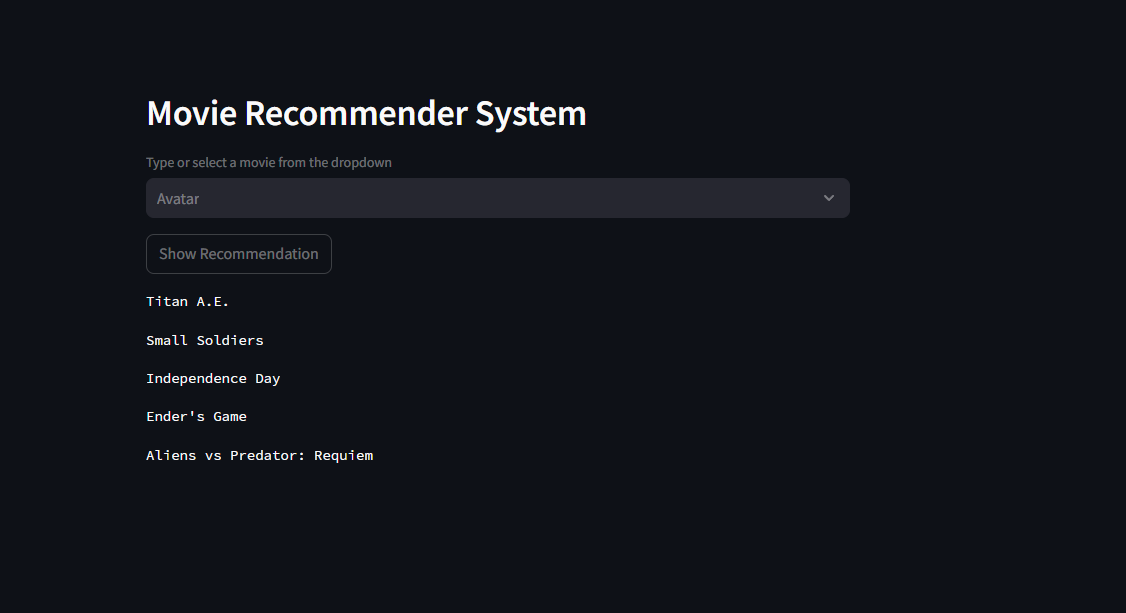The width and height of the screenshot is (1126, 613).
Task: Click the Movie Recommender System heading
Action: 366,114
